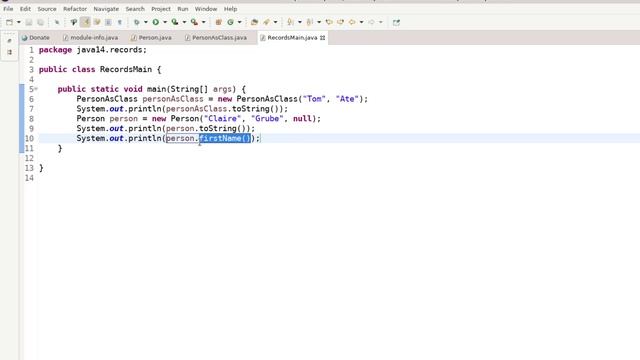Open the Edit menu
Screen dimensions: 640x360
(x=25, y=9)
